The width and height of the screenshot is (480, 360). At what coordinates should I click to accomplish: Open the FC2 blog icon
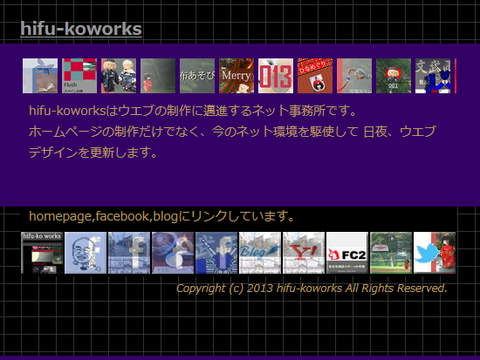click(x=347, y=253)
